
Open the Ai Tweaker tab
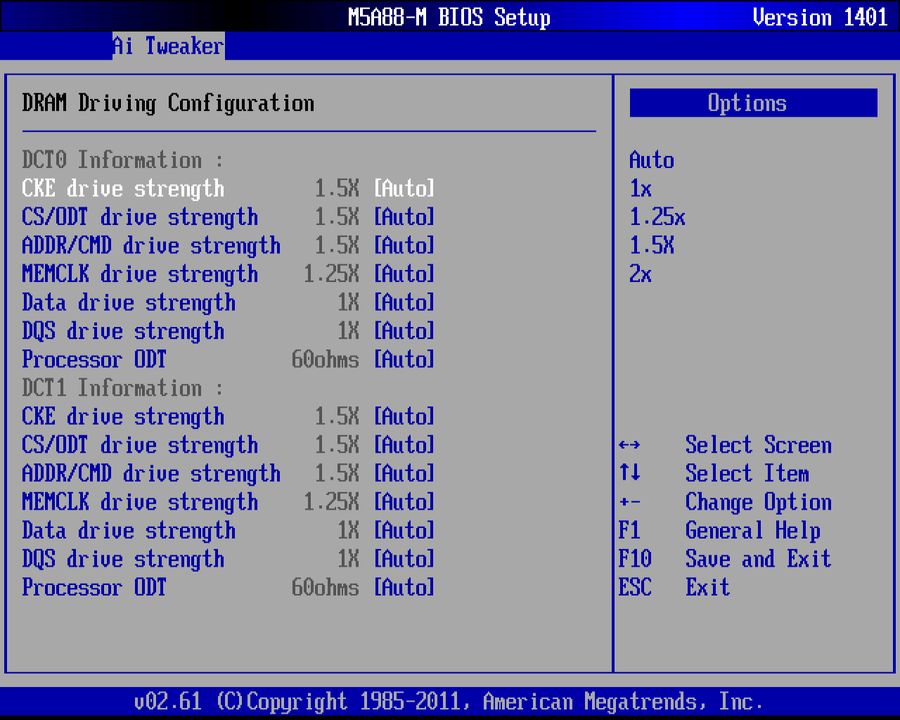point(168,46)
